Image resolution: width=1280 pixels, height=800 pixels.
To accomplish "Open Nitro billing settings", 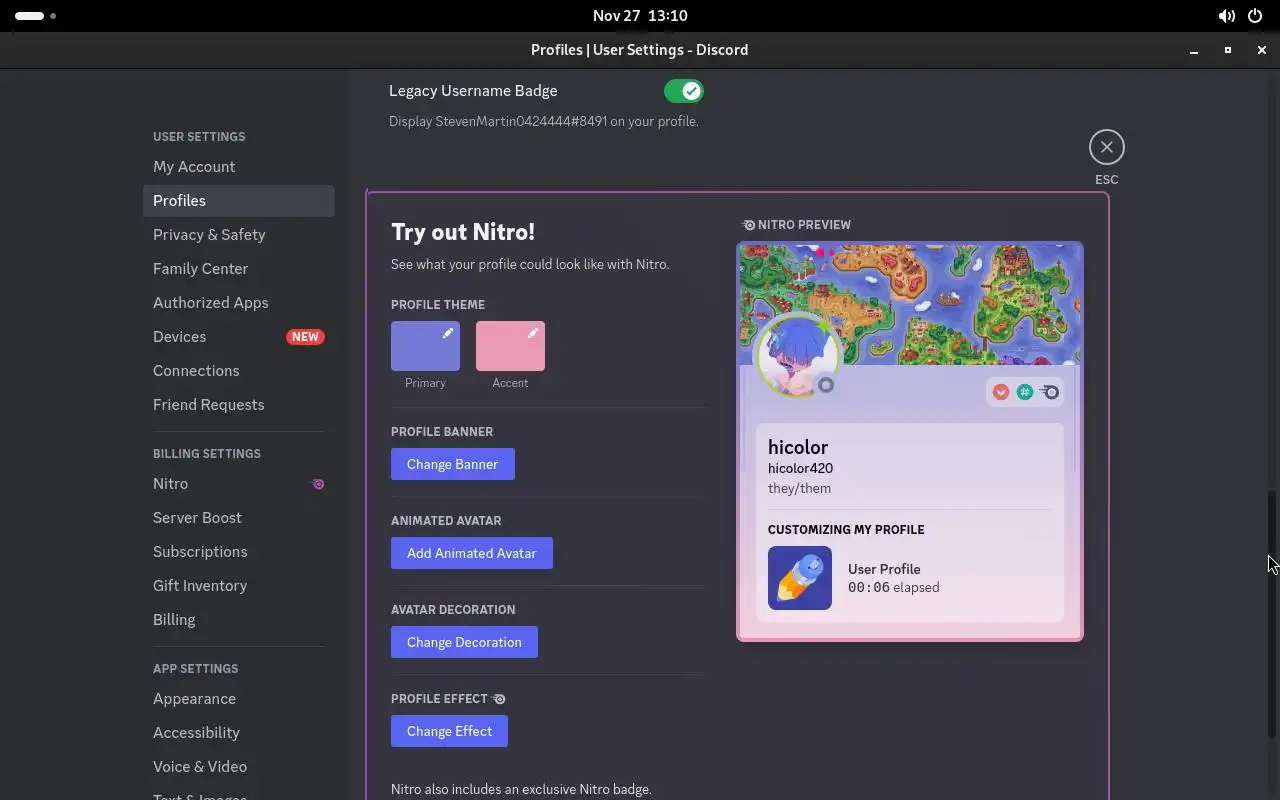I will pyautogui.click(x=239, y=484).
